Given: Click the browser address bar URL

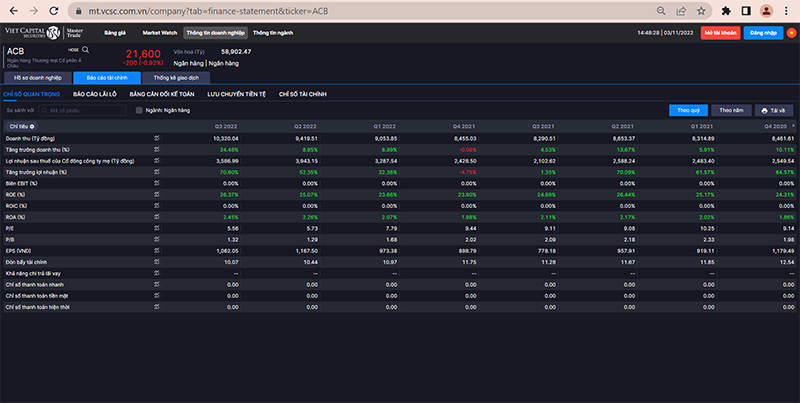Looking at the screenshot, I should click(x=208, y=11).
